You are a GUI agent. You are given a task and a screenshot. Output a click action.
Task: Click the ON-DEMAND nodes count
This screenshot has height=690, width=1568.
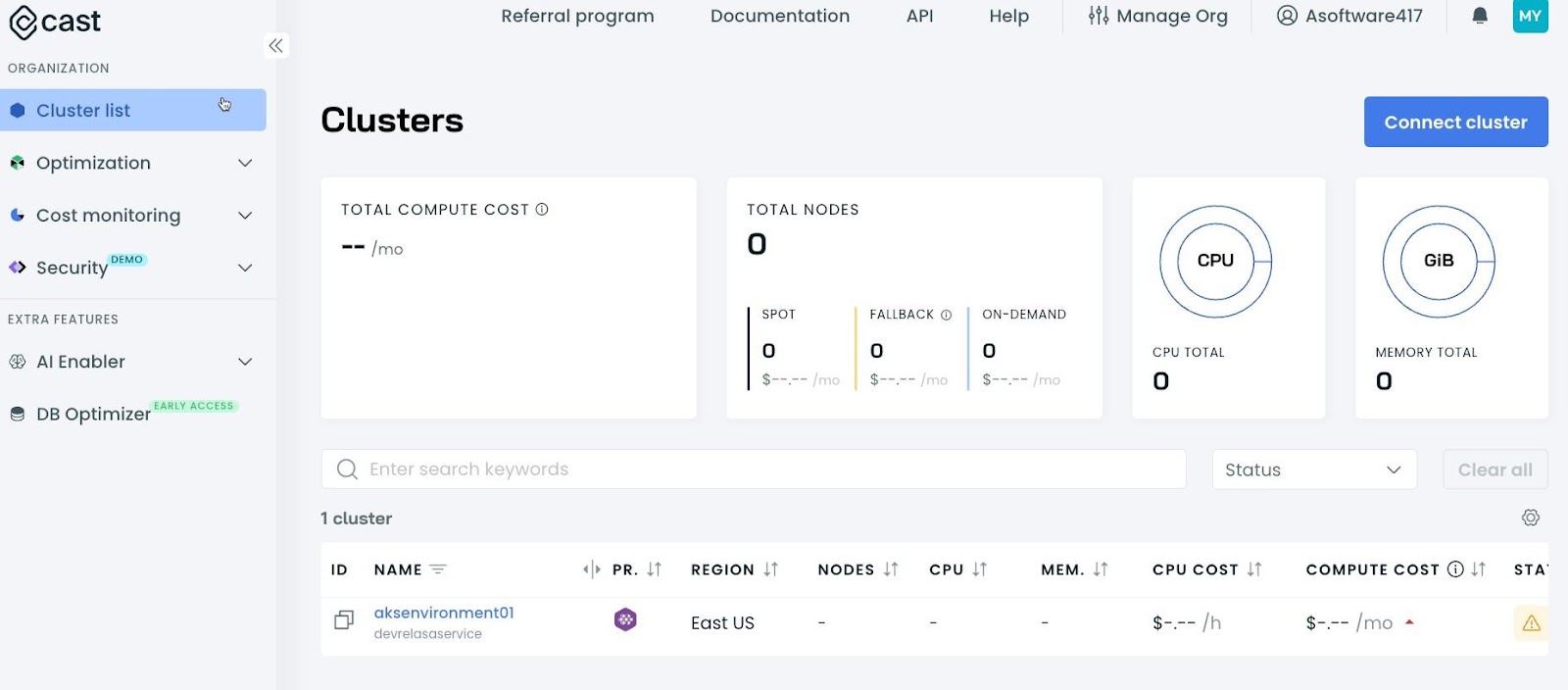(989, 351)
